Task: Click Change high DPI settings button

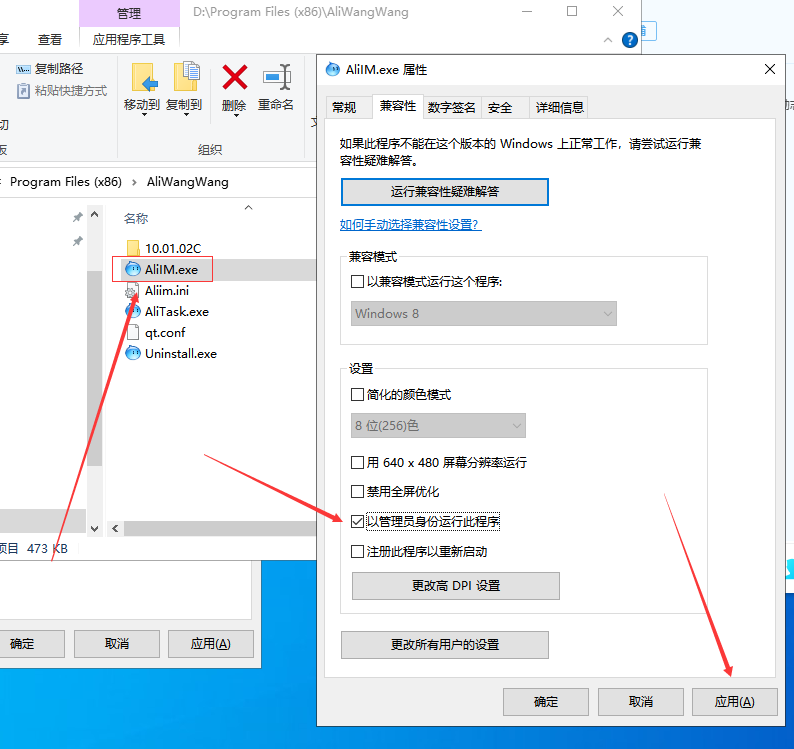Action: [x=456, y=586]
